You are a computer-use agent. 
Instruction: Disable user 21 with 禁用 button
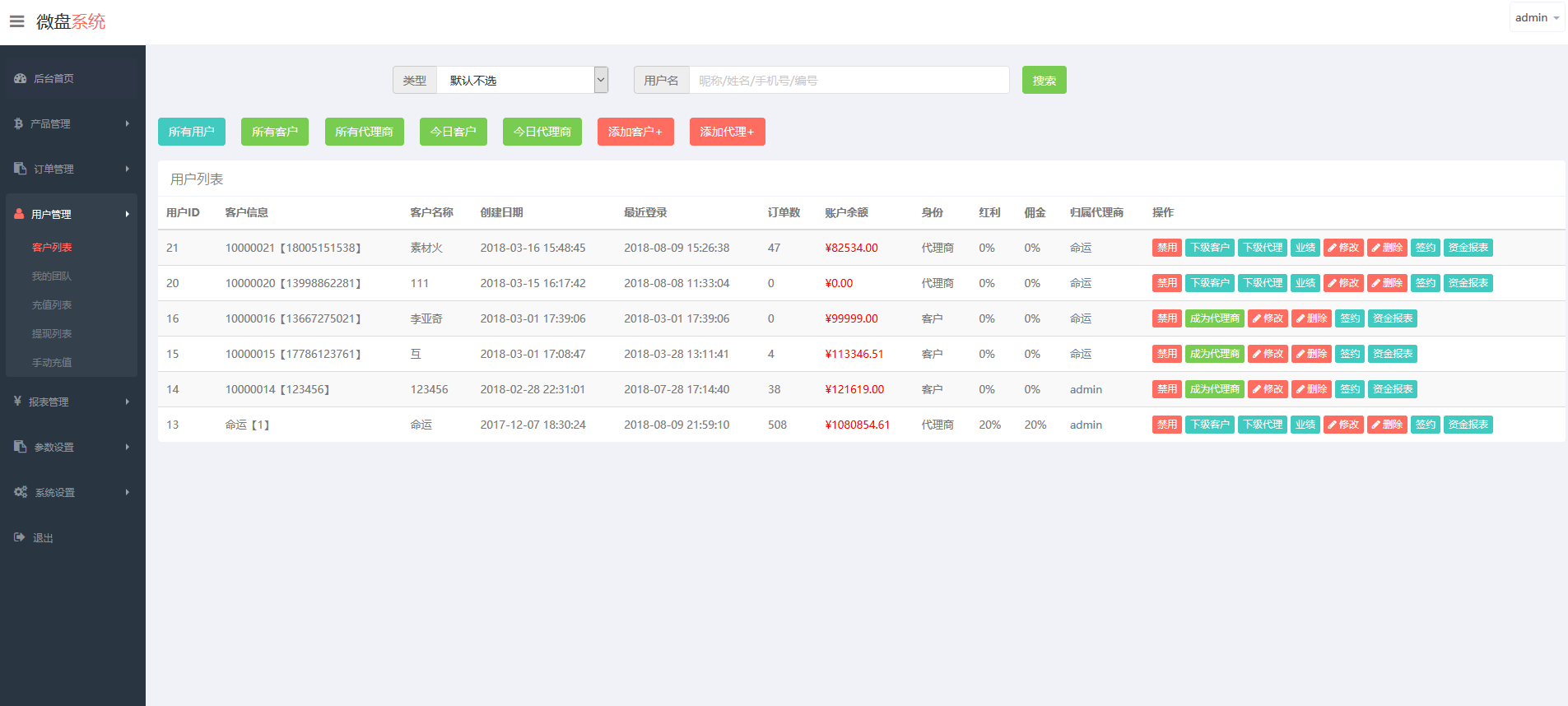point(1166,248)
